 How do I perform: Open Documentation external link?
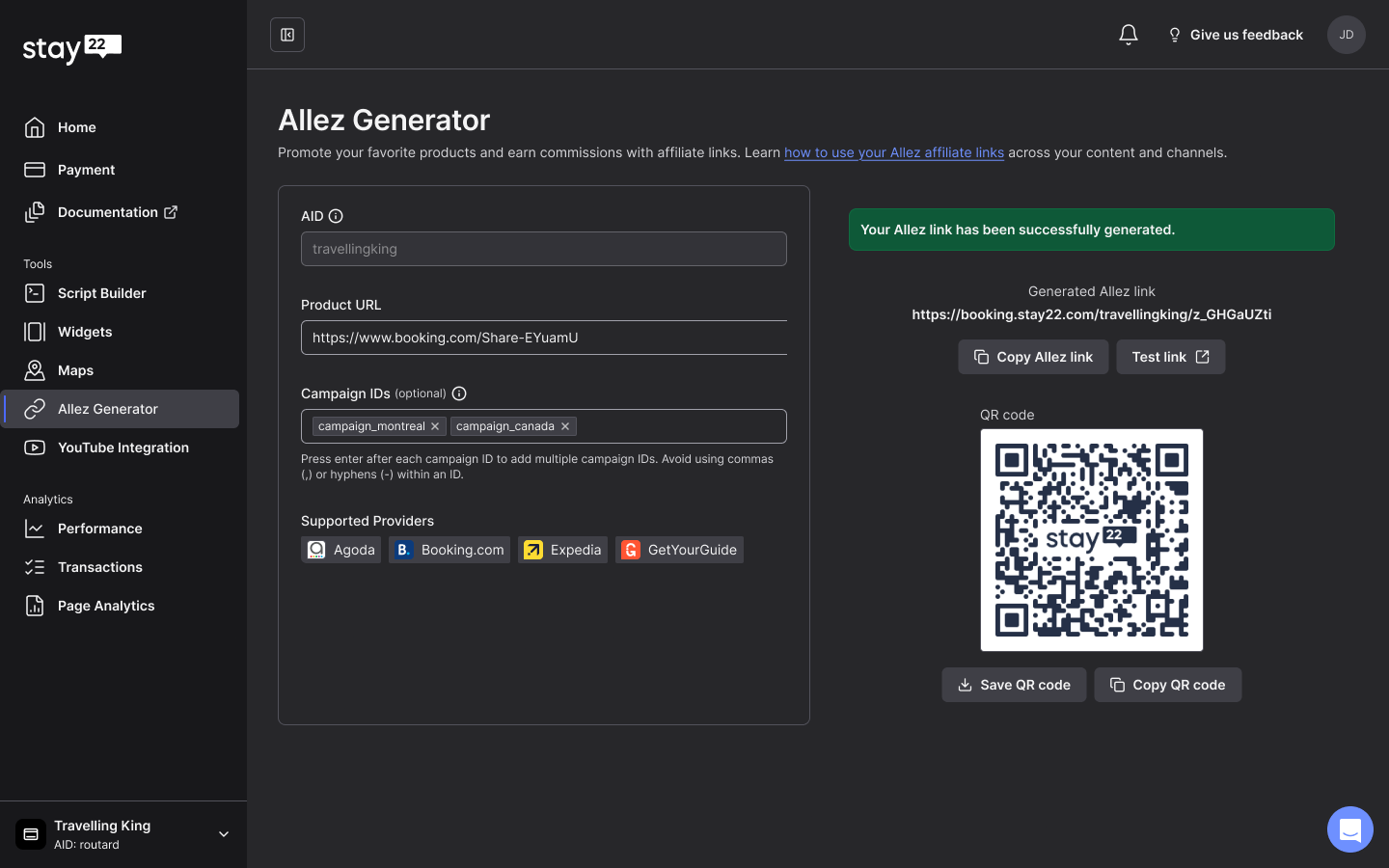117,212
